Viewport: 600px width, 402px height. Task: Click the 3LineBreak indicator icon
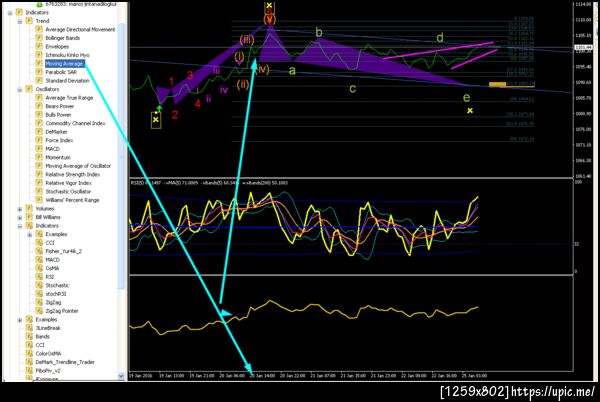click(x=29, y=328)
